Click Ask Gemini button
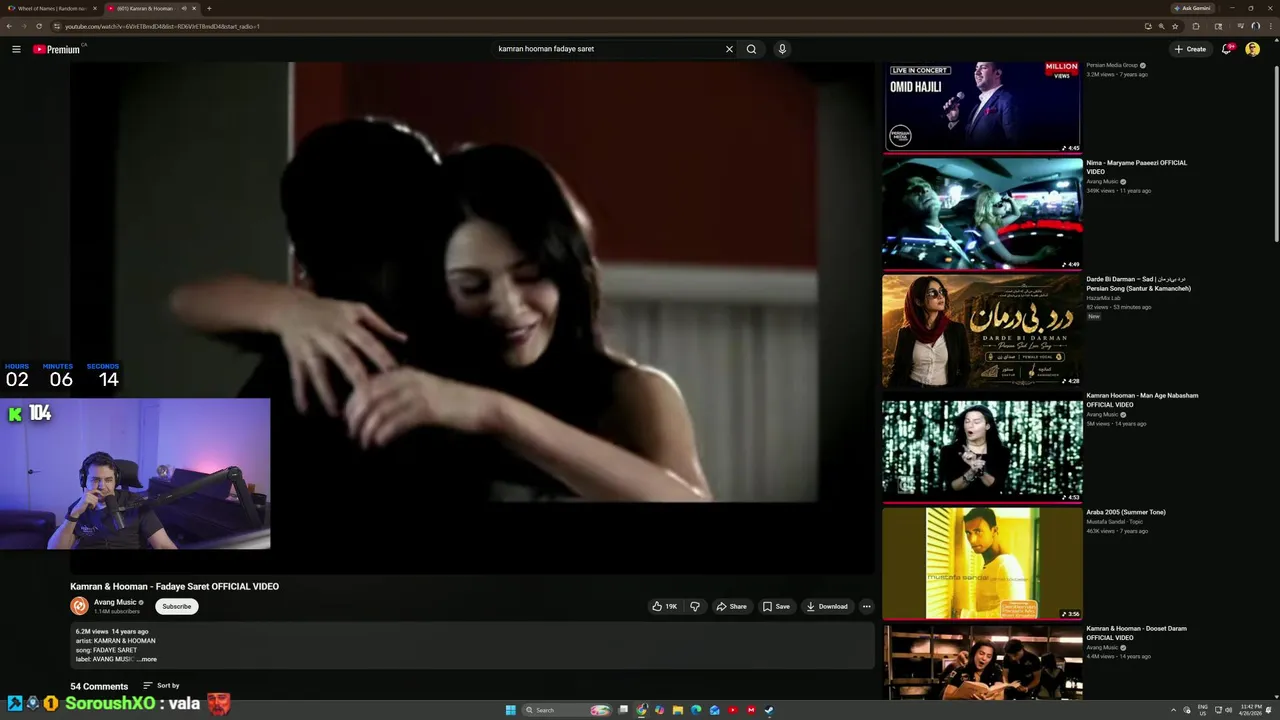 tap(1192, 8)
